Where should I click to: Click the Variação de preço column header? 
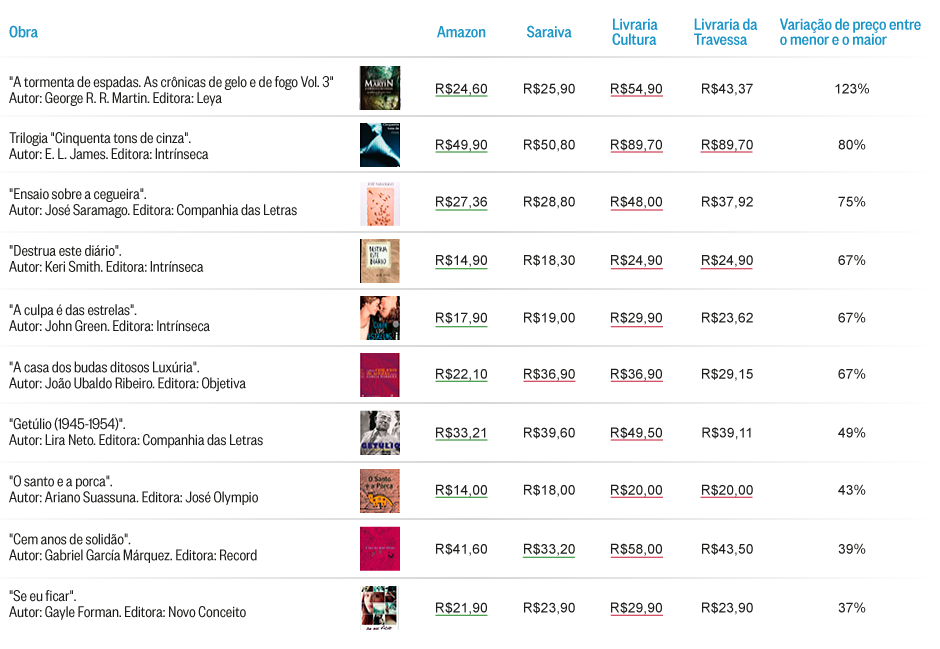click(849, 32)
